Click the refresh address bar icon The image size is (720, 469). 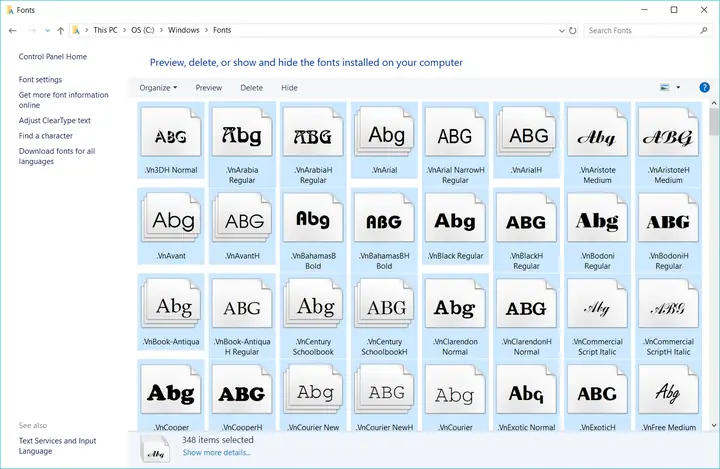(x=573, y=30)
